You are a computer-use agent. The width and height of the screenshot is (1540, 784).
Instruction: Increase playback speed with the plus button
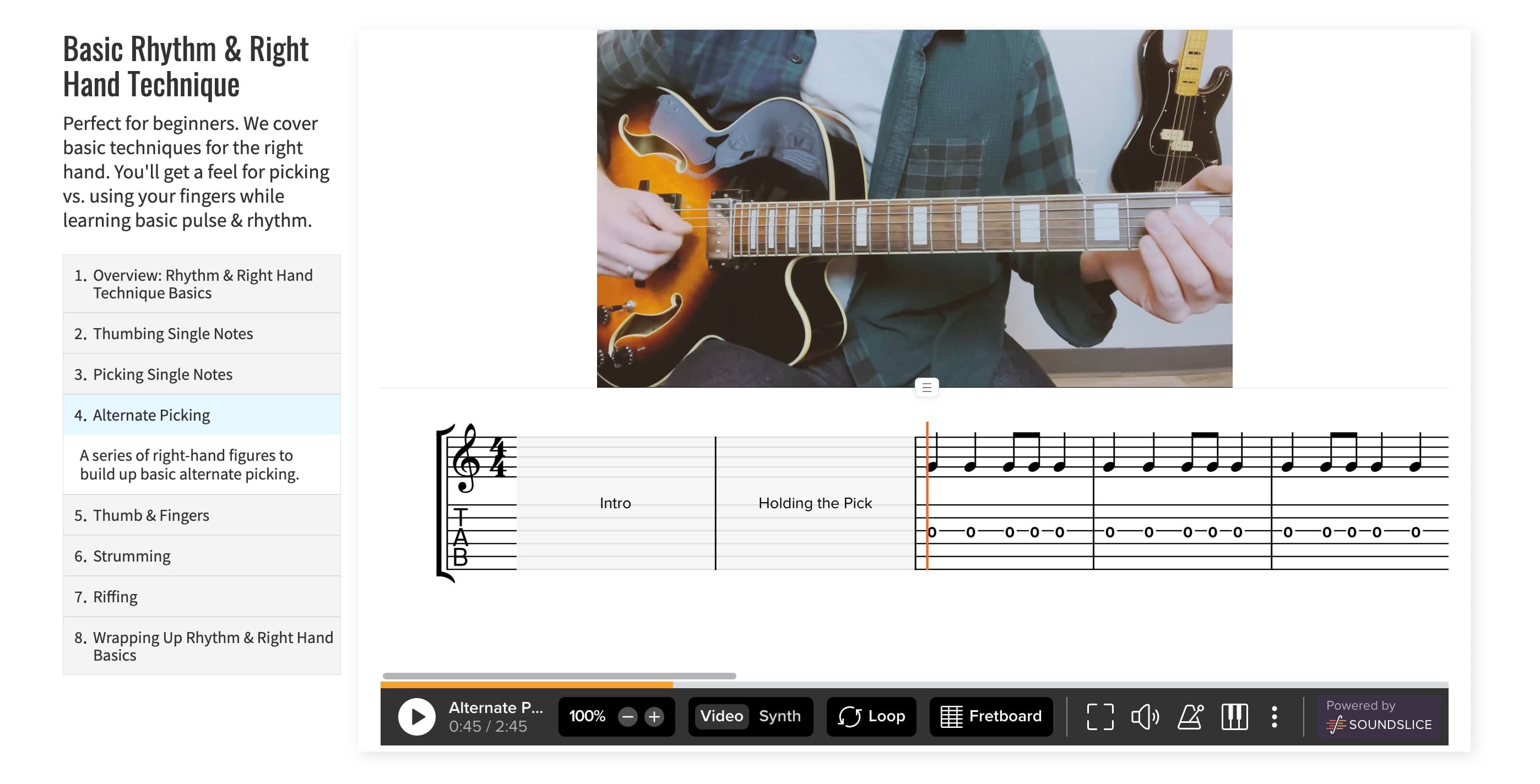[x=655, y=716]
